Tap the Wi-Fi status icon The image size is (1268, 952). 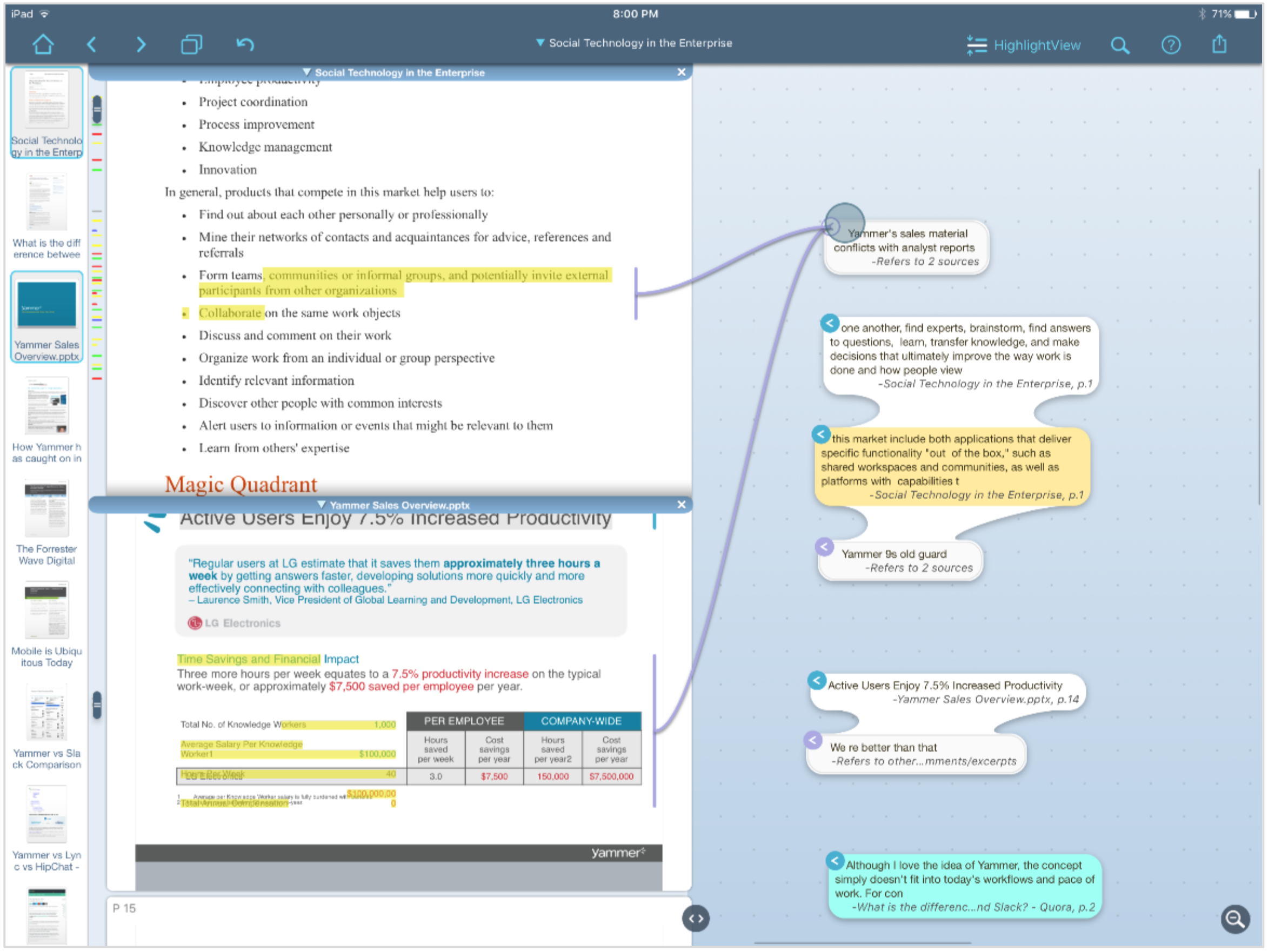45,14
